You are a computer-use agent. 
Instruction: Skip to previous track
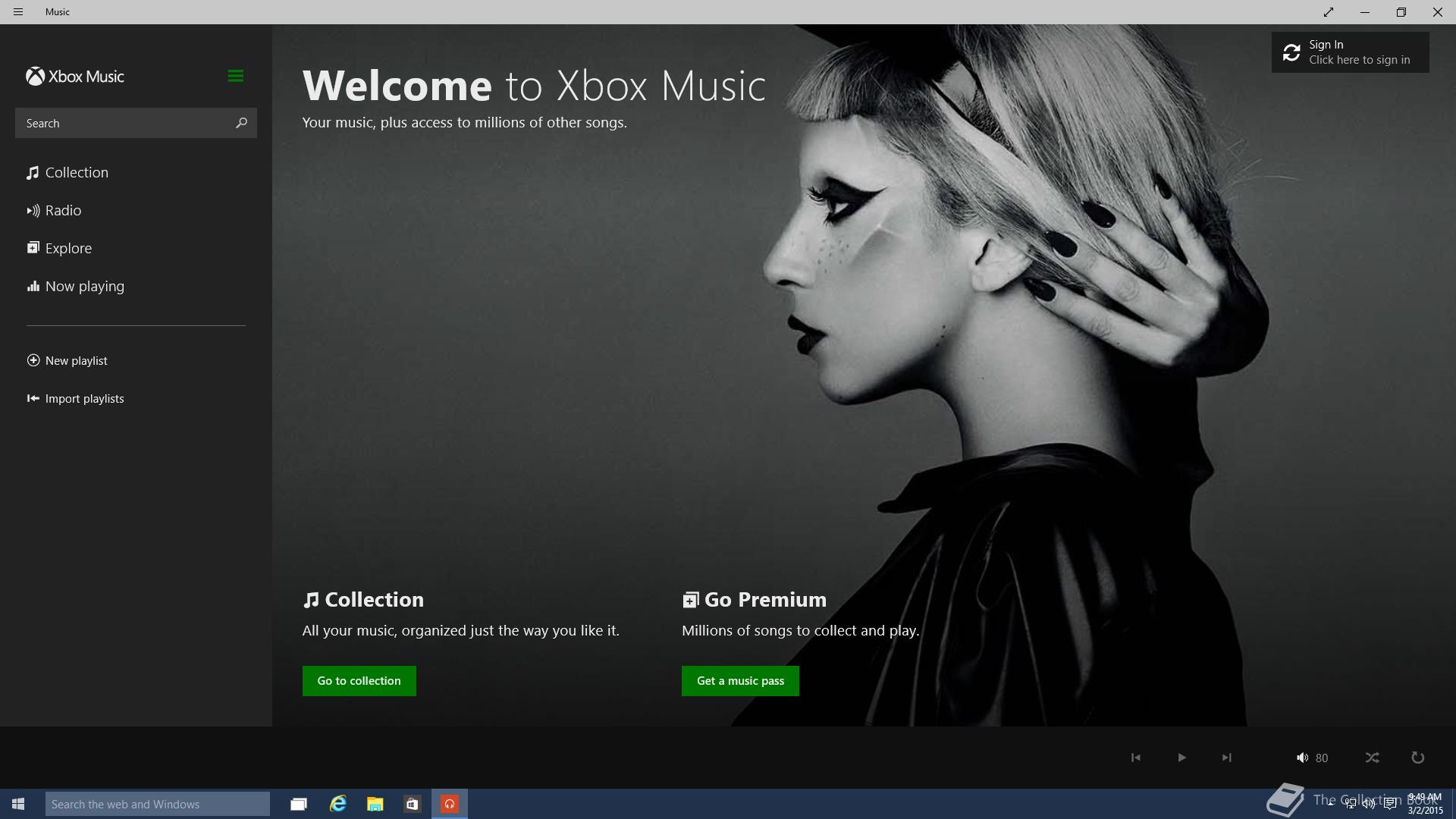point(1135,758)
